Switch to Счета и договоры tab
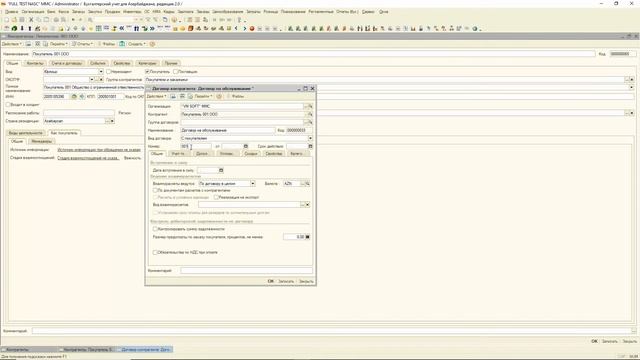The image size is (640, 360). click(x=67, y=63)
